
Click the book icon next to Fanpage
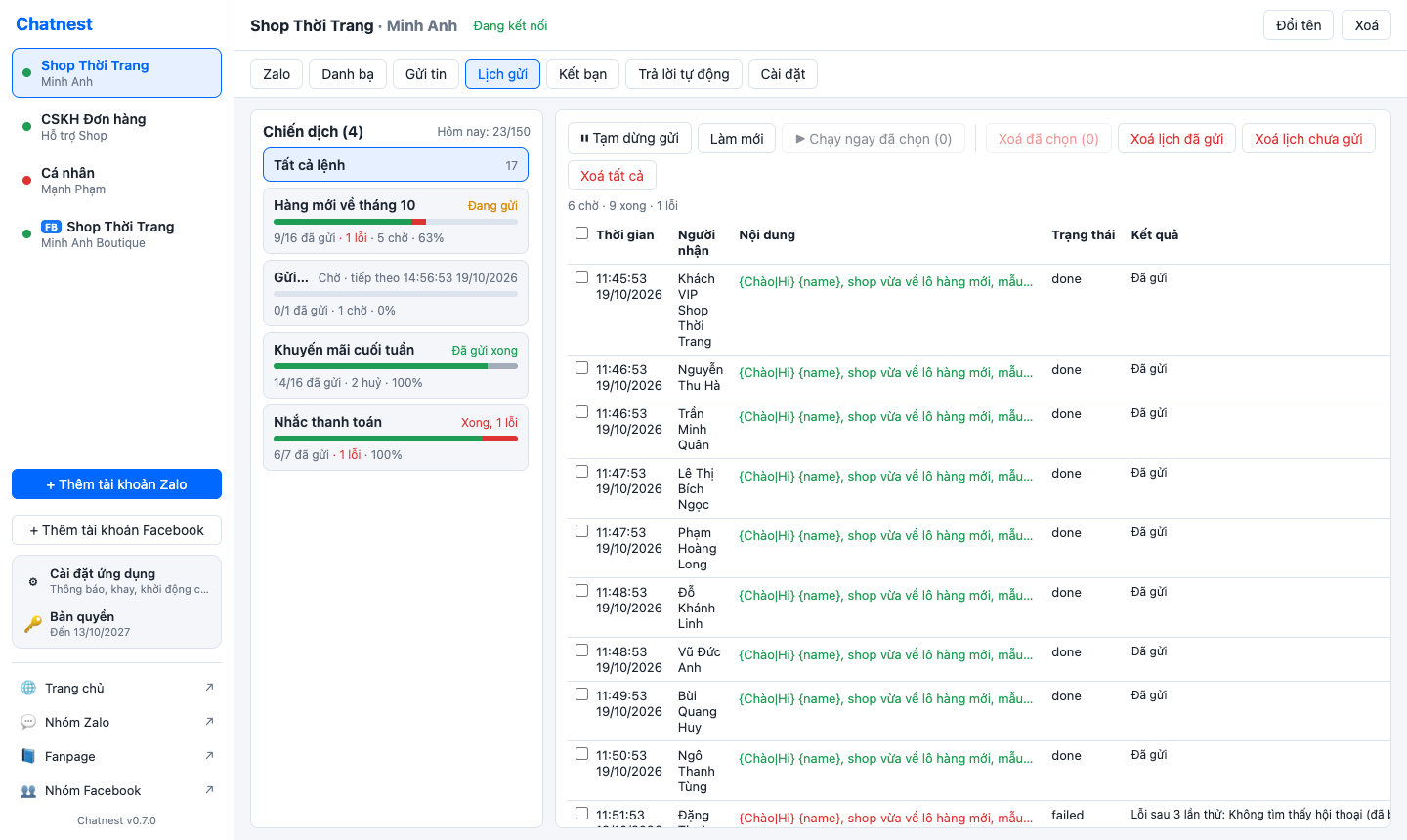click(x=28, y=756)
